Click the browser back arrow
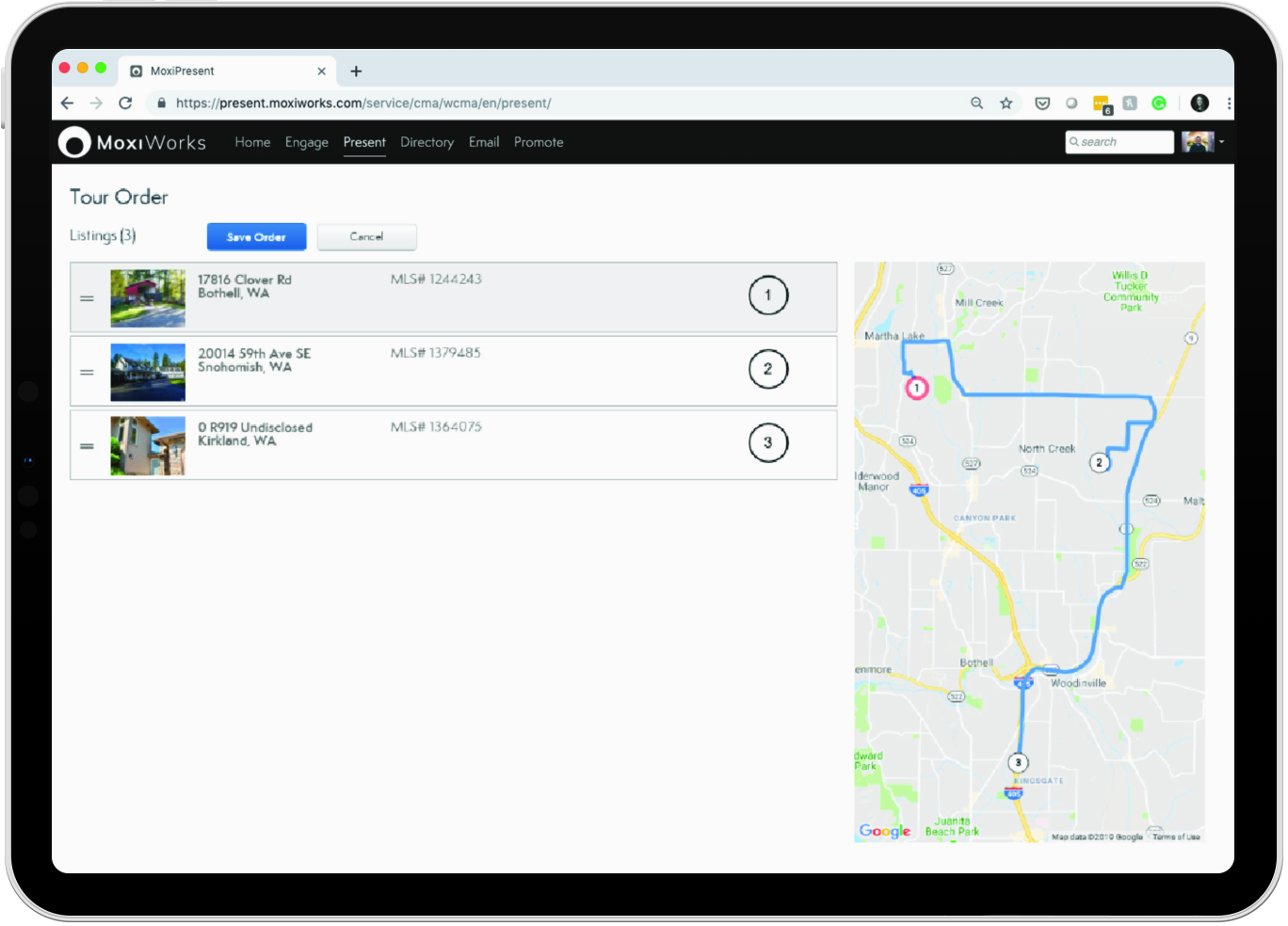The image size is (1288, 926). pyautogui.click(x=67, y=103)
